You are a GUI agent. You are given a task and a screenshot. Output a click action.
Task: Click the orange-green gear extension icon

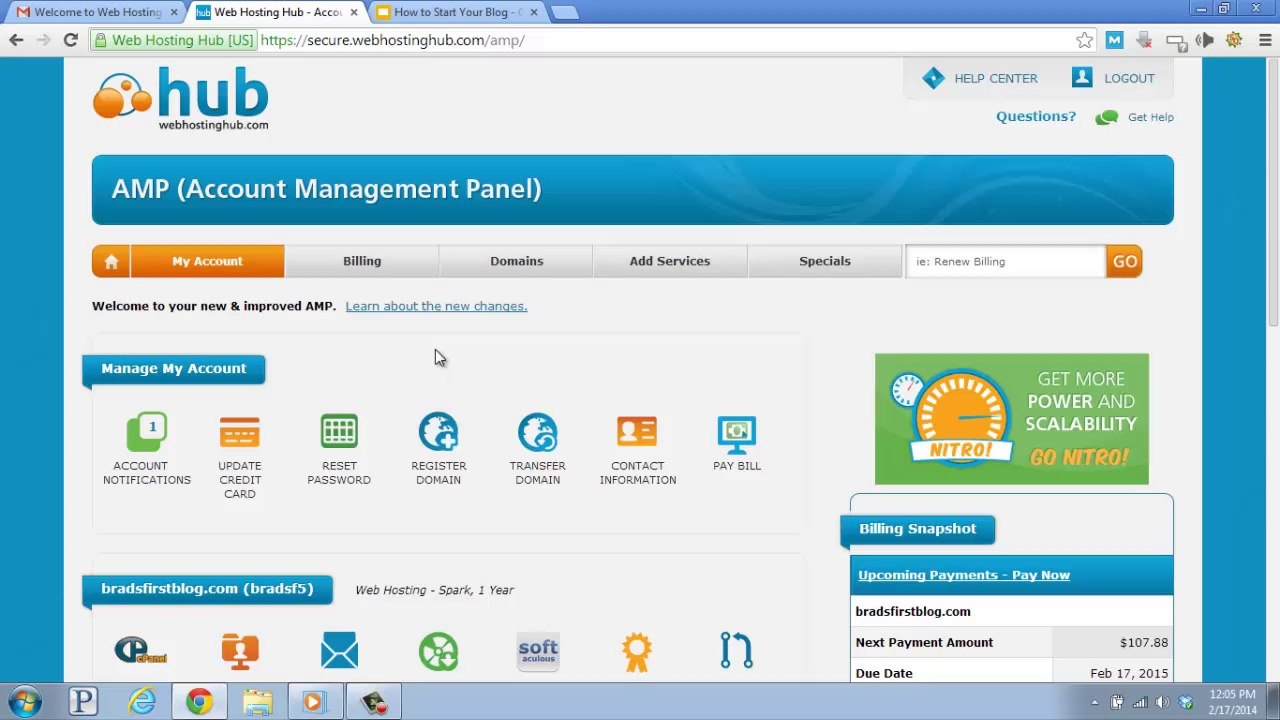click(1234, 40)
